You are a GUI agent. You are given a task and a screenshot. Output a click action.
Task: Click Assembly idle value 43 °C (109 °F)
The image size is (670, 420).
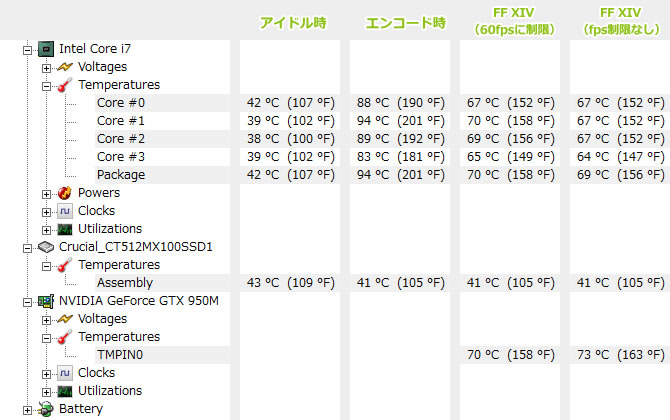click(291, 283)
